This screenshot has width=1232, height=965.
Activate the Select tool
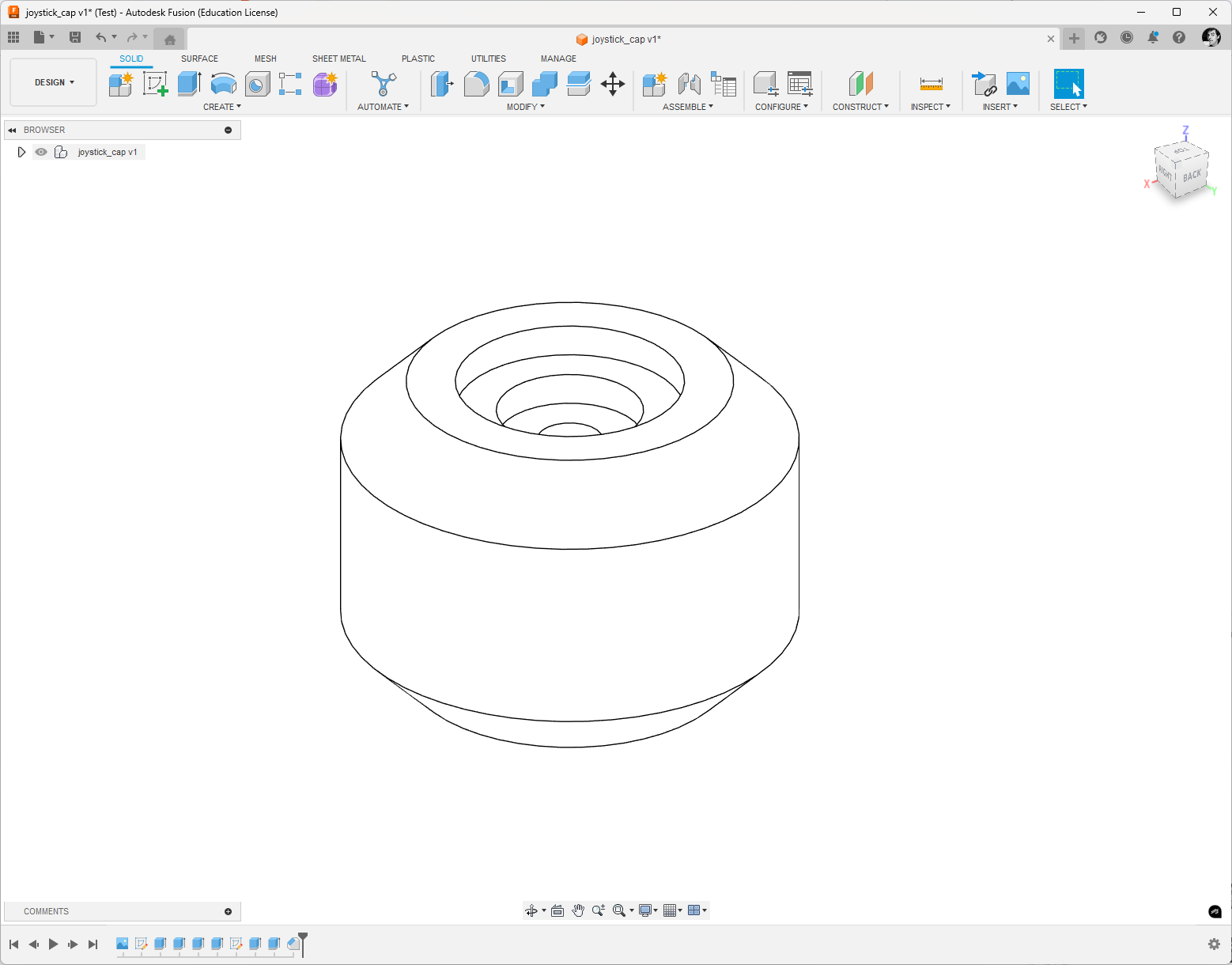(1068, 84)
